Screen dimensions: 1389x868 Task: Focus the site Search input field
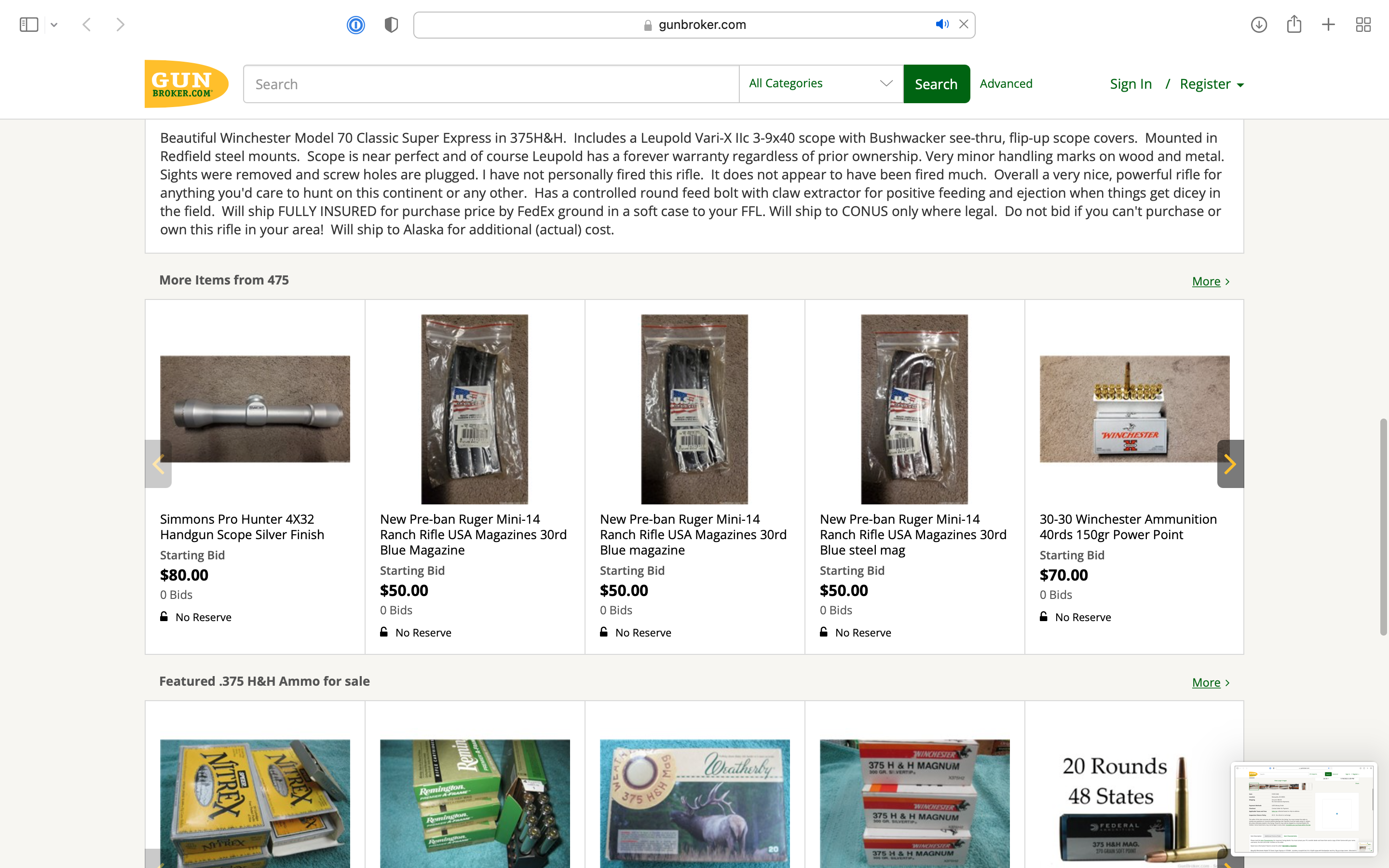pos(491,84)
